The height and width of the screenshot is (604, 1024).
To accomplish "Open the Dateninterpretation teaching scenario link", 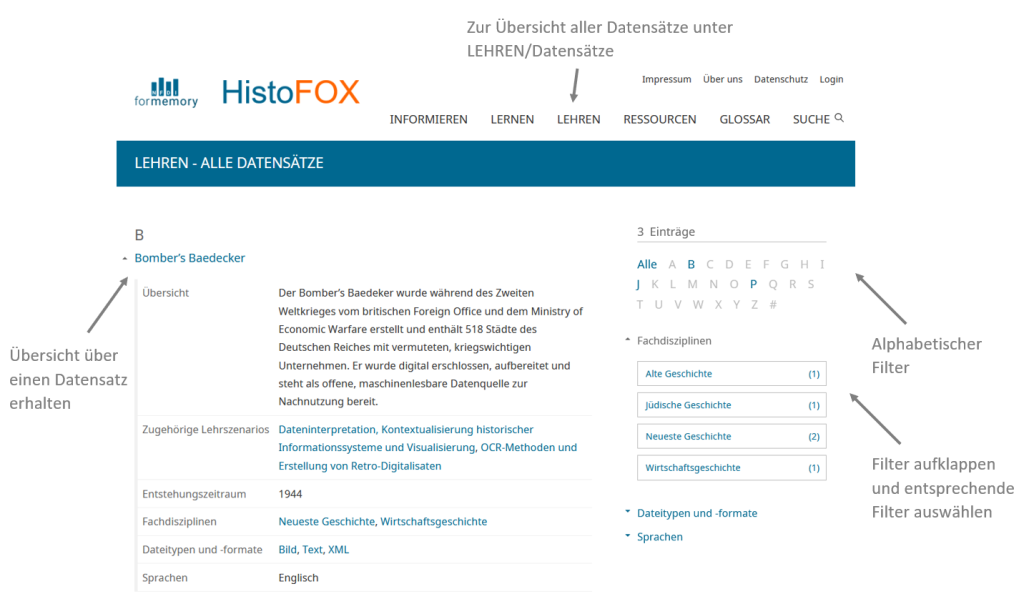I will point(327,429).
